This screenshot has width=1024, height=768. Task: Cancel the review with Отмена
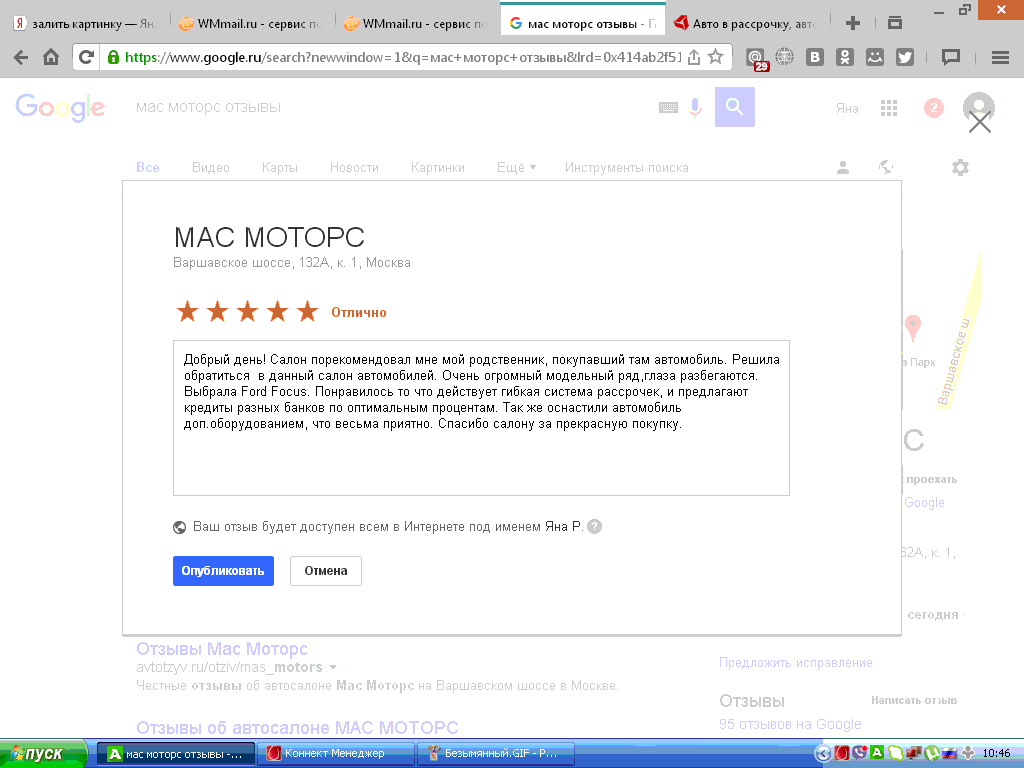(326, 571)
